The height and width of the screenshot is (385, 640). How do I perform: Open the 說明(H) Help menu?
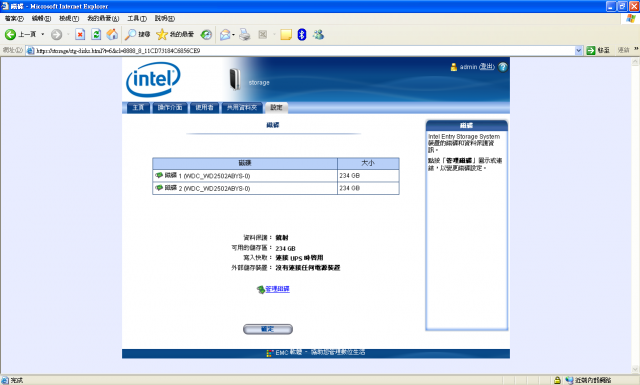(x=164, y=18)
